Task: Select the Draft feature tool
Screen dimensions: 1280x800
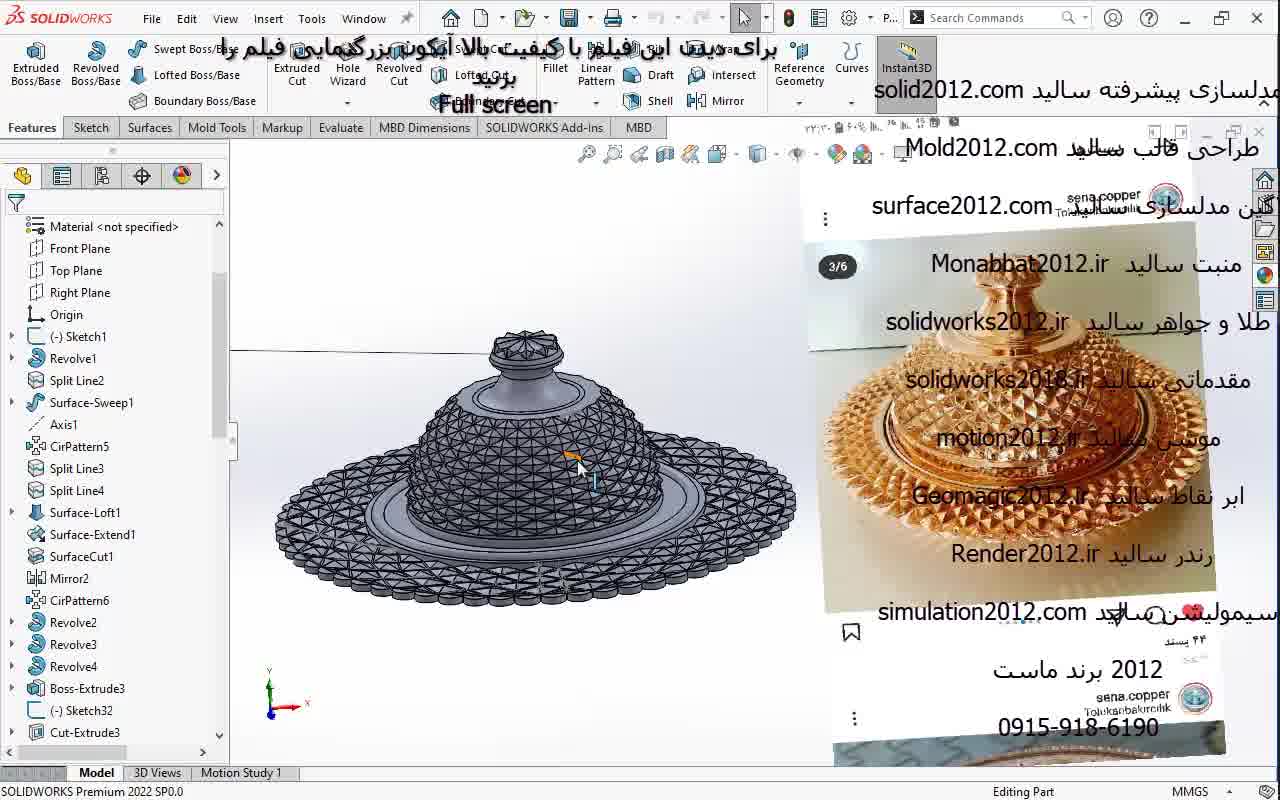Action: pyautogui.click(x=648, y=75)
